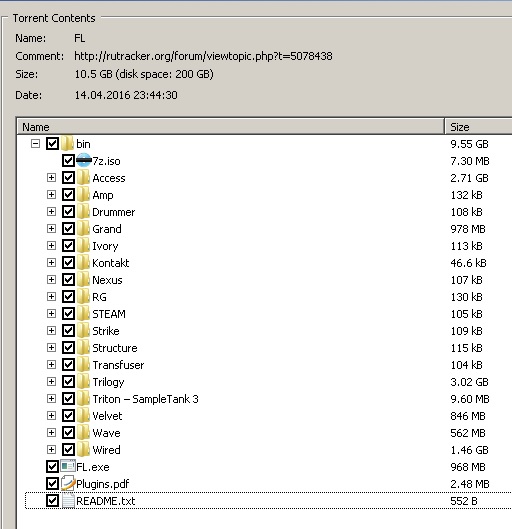Deselect the Trilogy folder checkbox

tap(68, 382)
